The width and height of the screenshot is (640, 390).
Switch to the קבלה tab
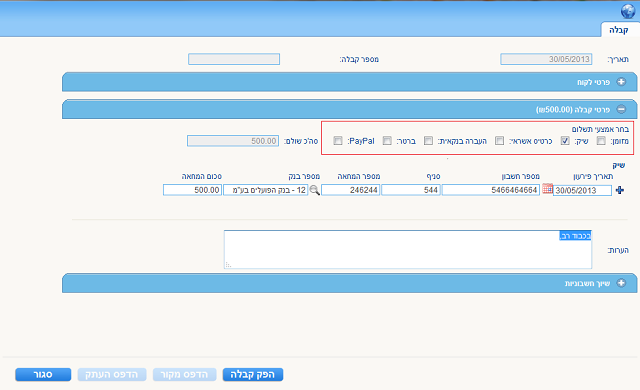tap(619, 30)
